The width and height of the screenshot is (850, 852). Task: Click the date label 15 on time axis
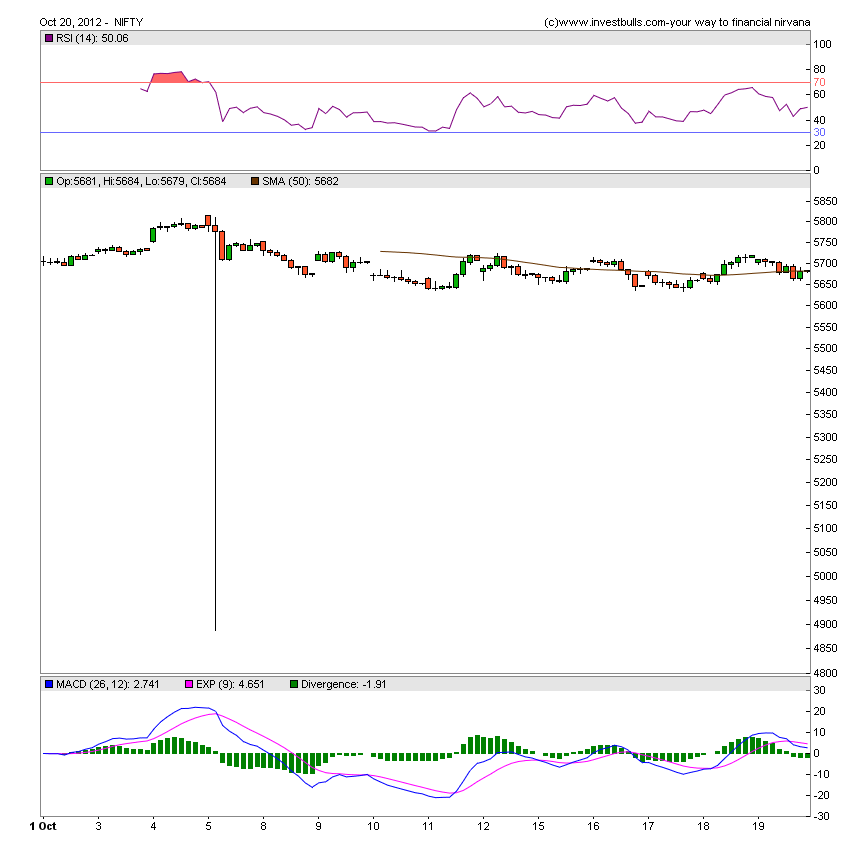pyautogui.click(x=538, y=826)
